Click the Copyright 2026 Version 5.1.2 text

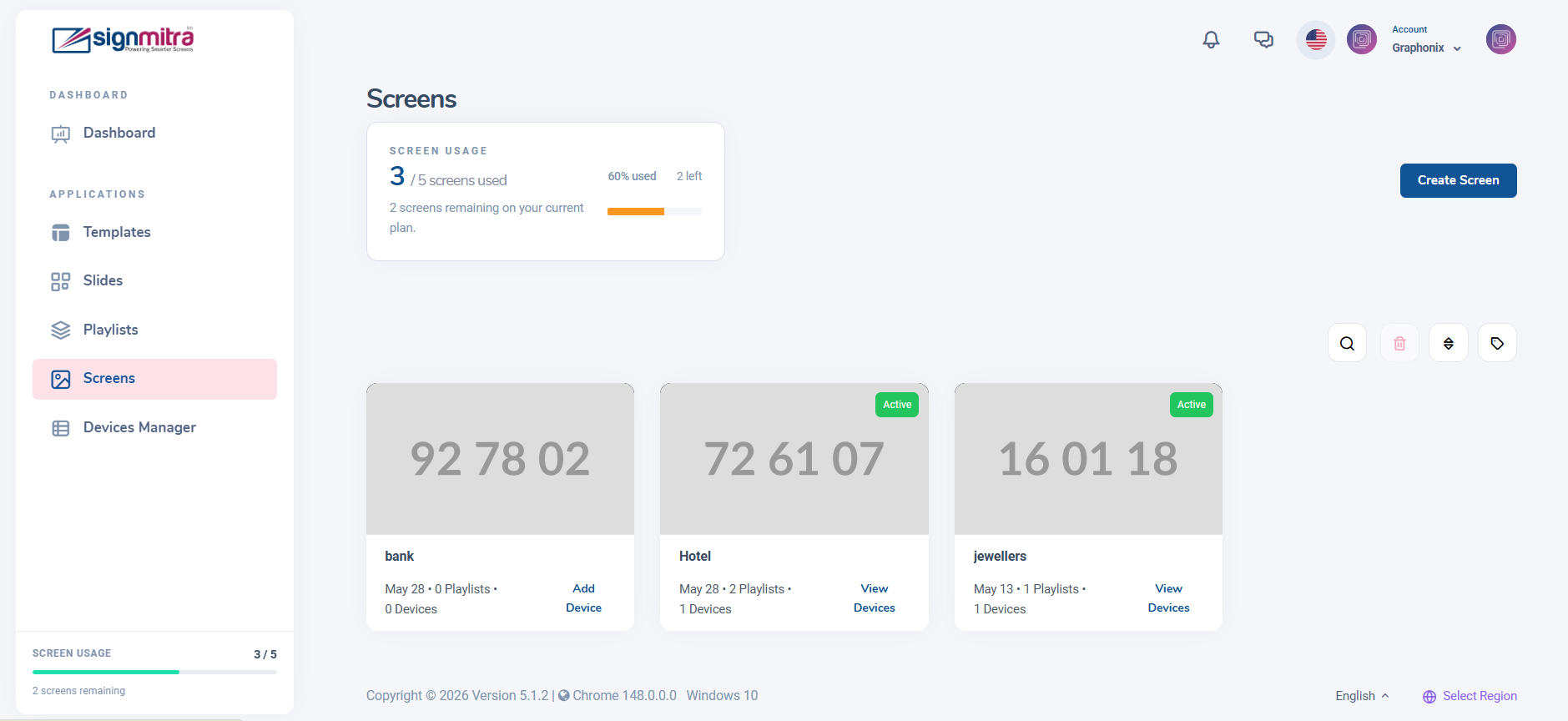coord(457,696)
